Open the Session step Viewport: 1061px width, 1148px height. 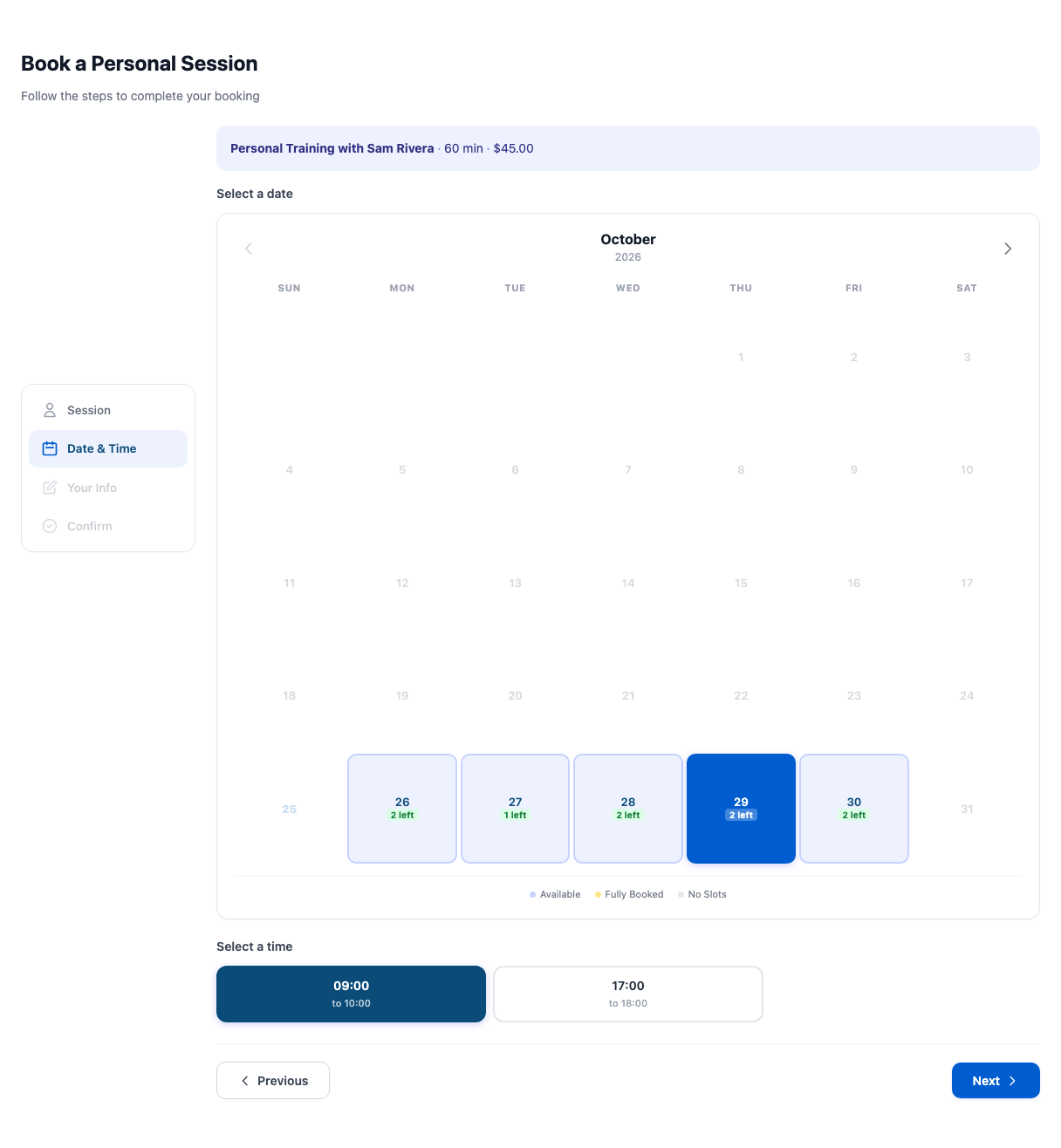[x=108, y=410]
